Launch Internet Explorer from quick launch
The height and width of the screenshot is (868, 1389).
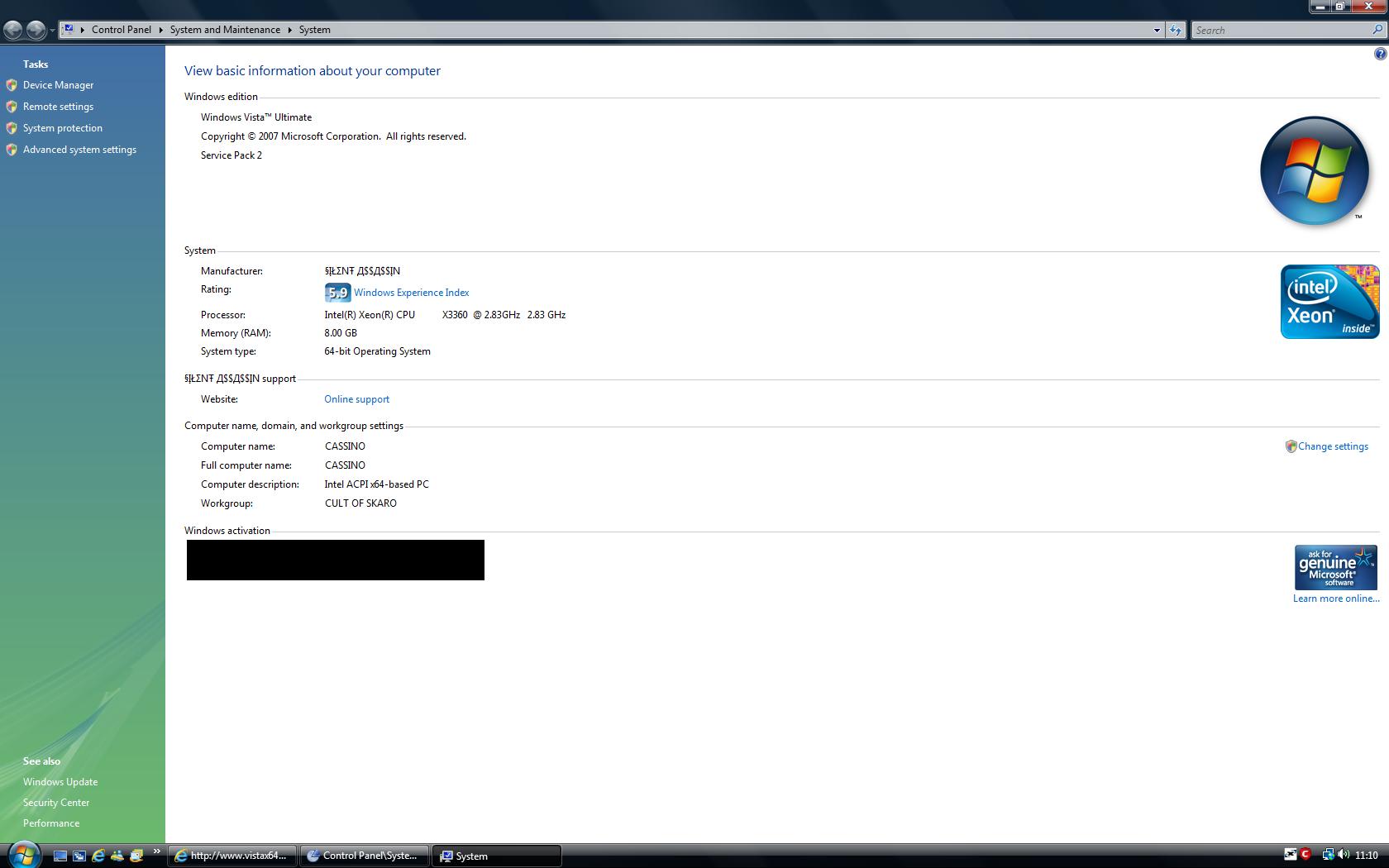(98, 856)
